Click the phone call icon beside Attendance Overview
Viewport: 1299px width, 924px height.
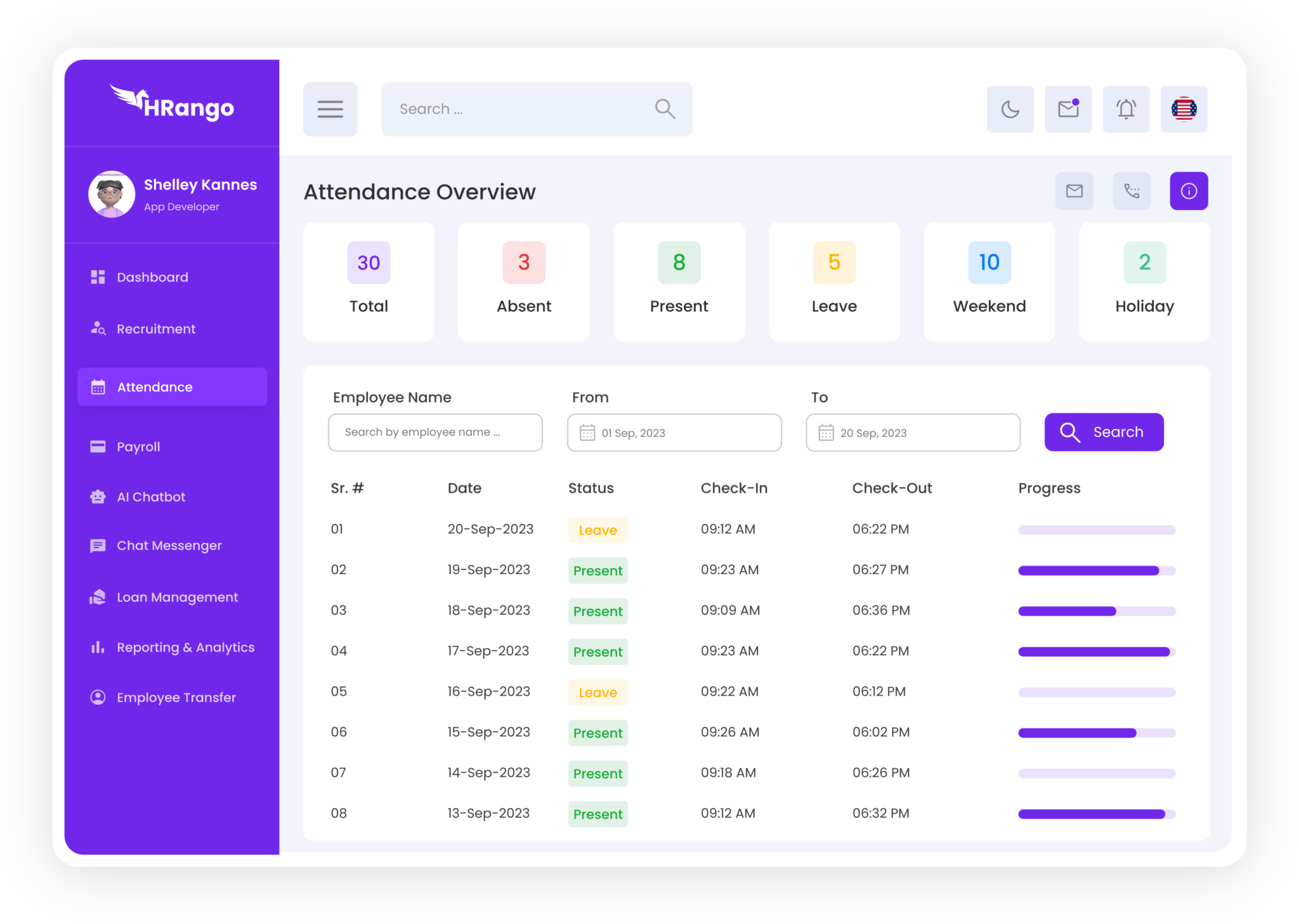click(x=1132, y=191)
